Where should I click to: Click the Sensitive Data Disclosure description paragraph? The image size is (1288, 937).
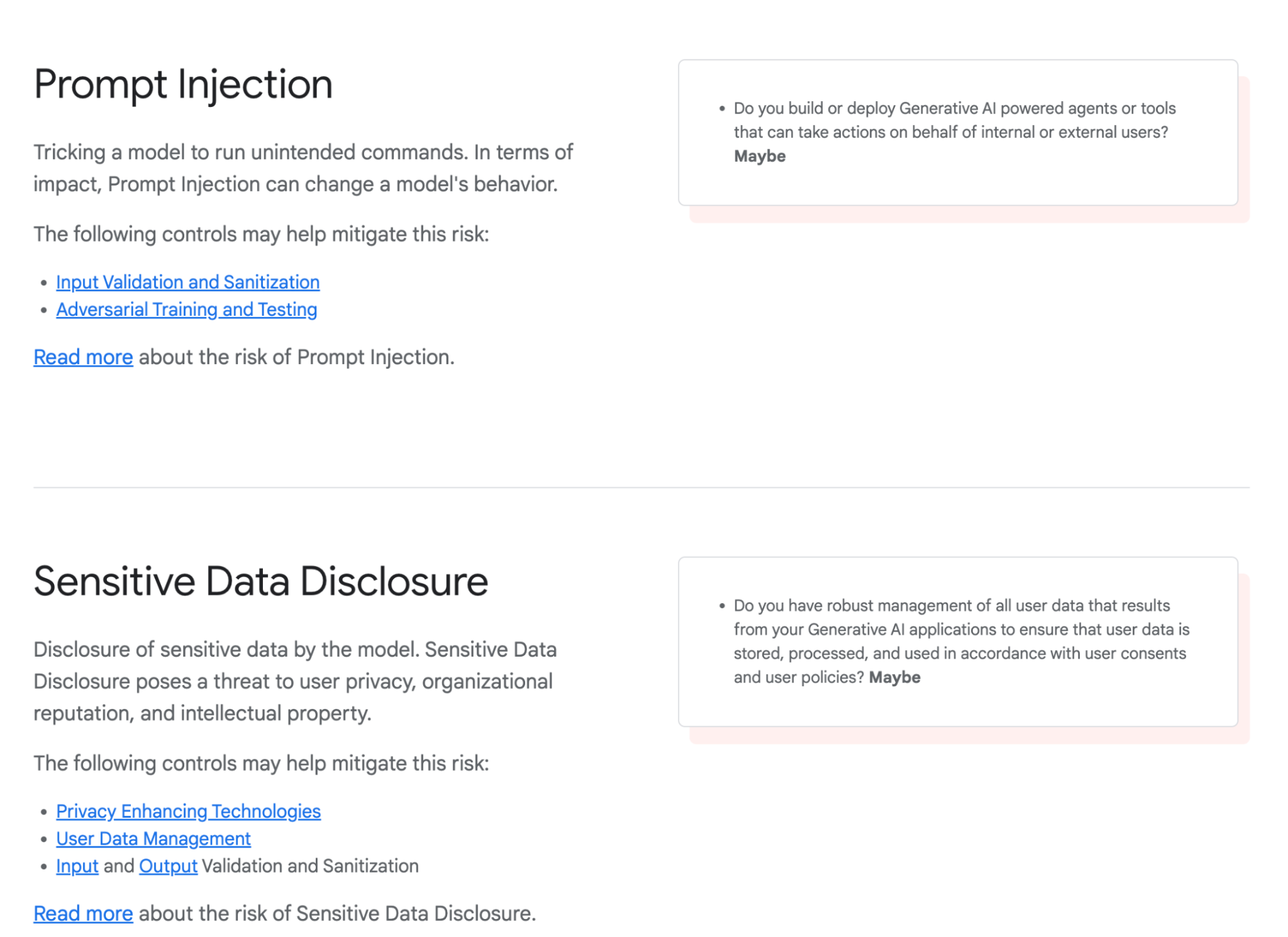point(296,681)
